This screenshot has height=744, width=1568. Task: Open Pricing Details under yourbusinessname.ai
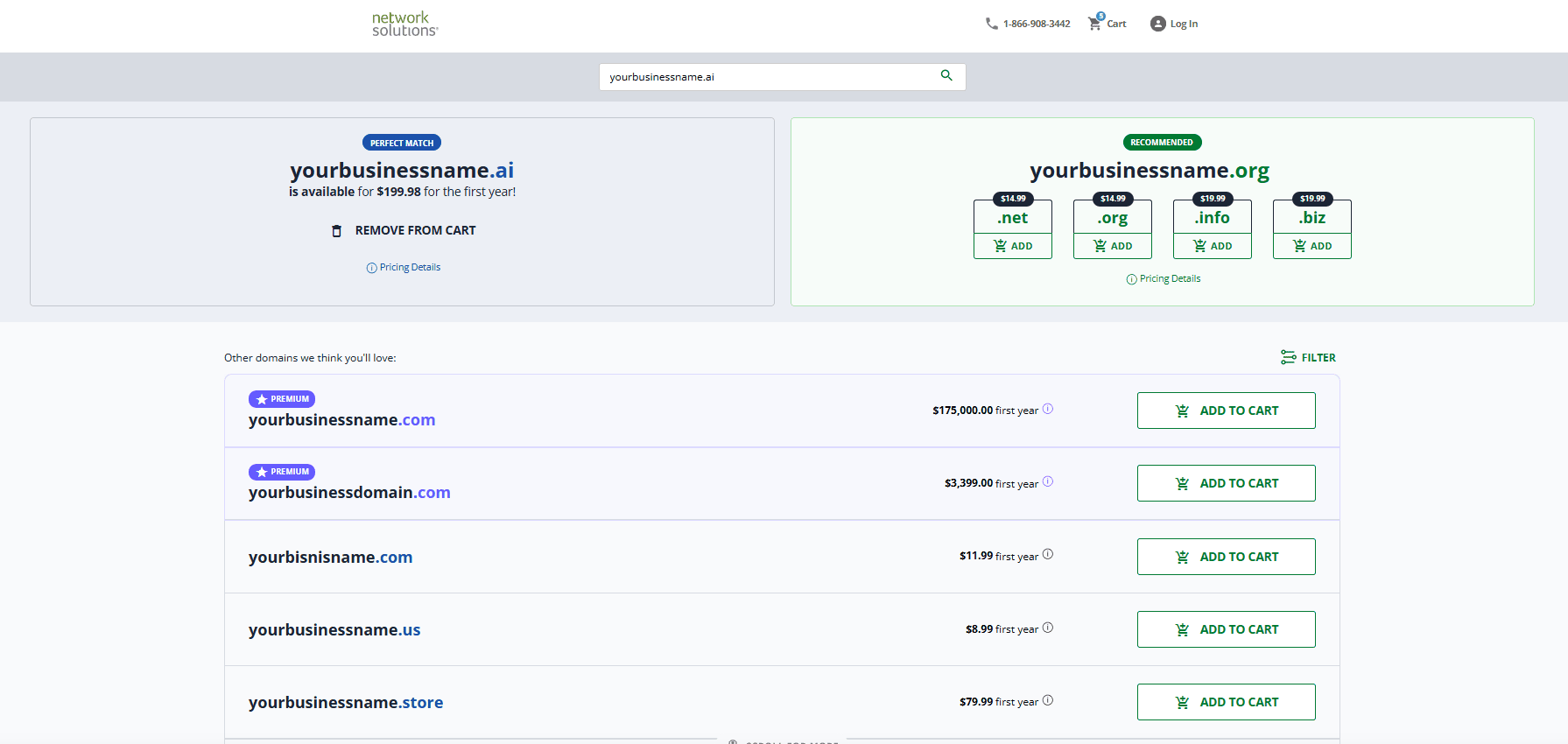404,268
